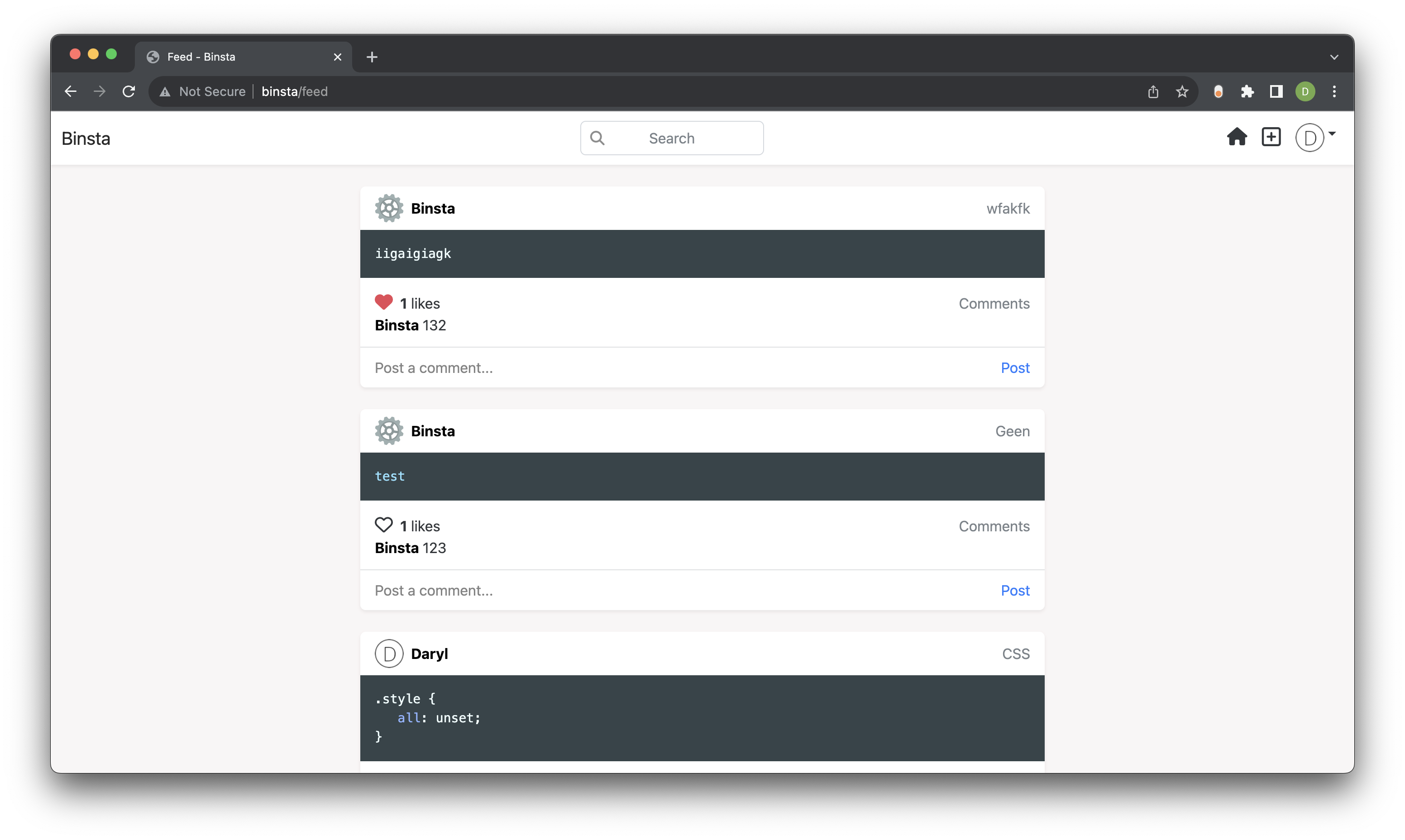Viewport: 1405px width, 840px height.
Task: Submit Post button on wfakfk post
Action: (1015, 368)
